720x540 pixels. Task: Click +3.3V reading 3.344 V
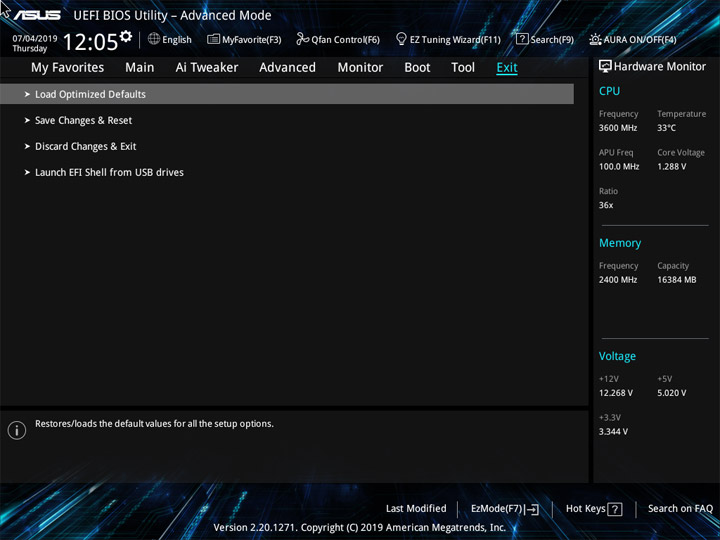(x=613, y=432)
